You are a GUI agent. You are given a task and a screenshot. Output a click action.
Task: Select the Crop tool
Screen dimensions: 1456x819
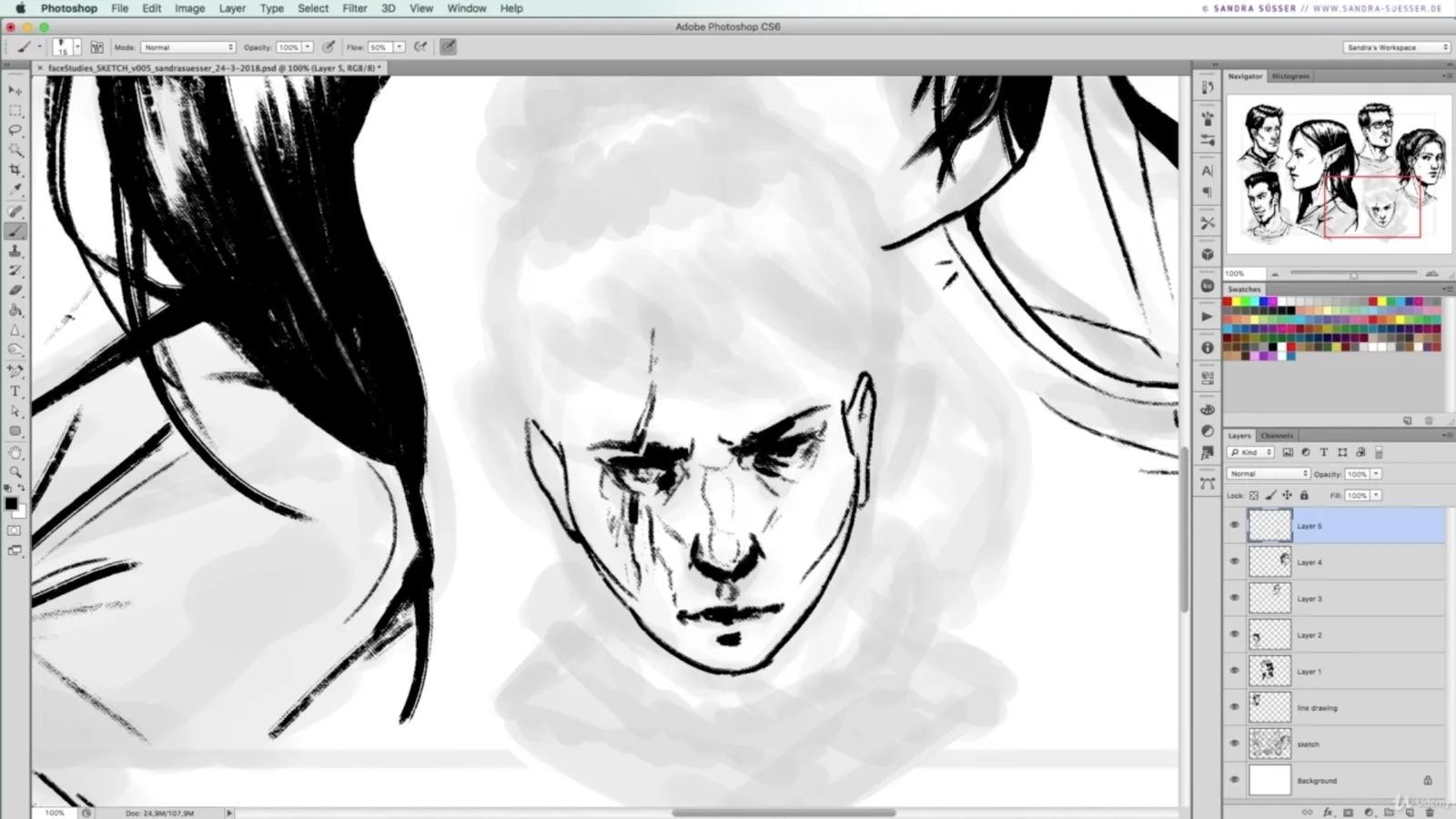pos(15,170)
